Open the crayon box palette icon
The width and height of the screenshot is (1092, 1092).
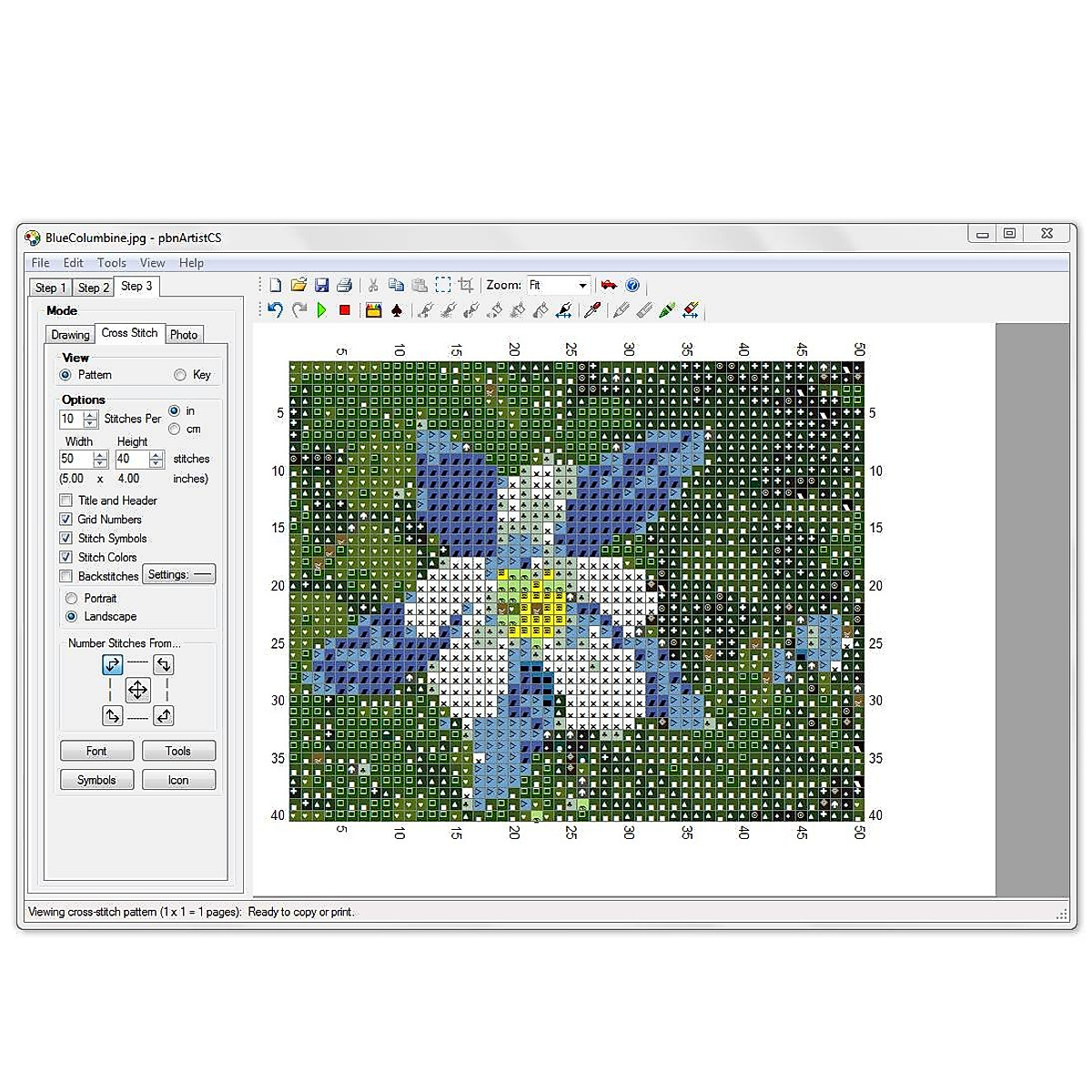(x=372, y=310)
